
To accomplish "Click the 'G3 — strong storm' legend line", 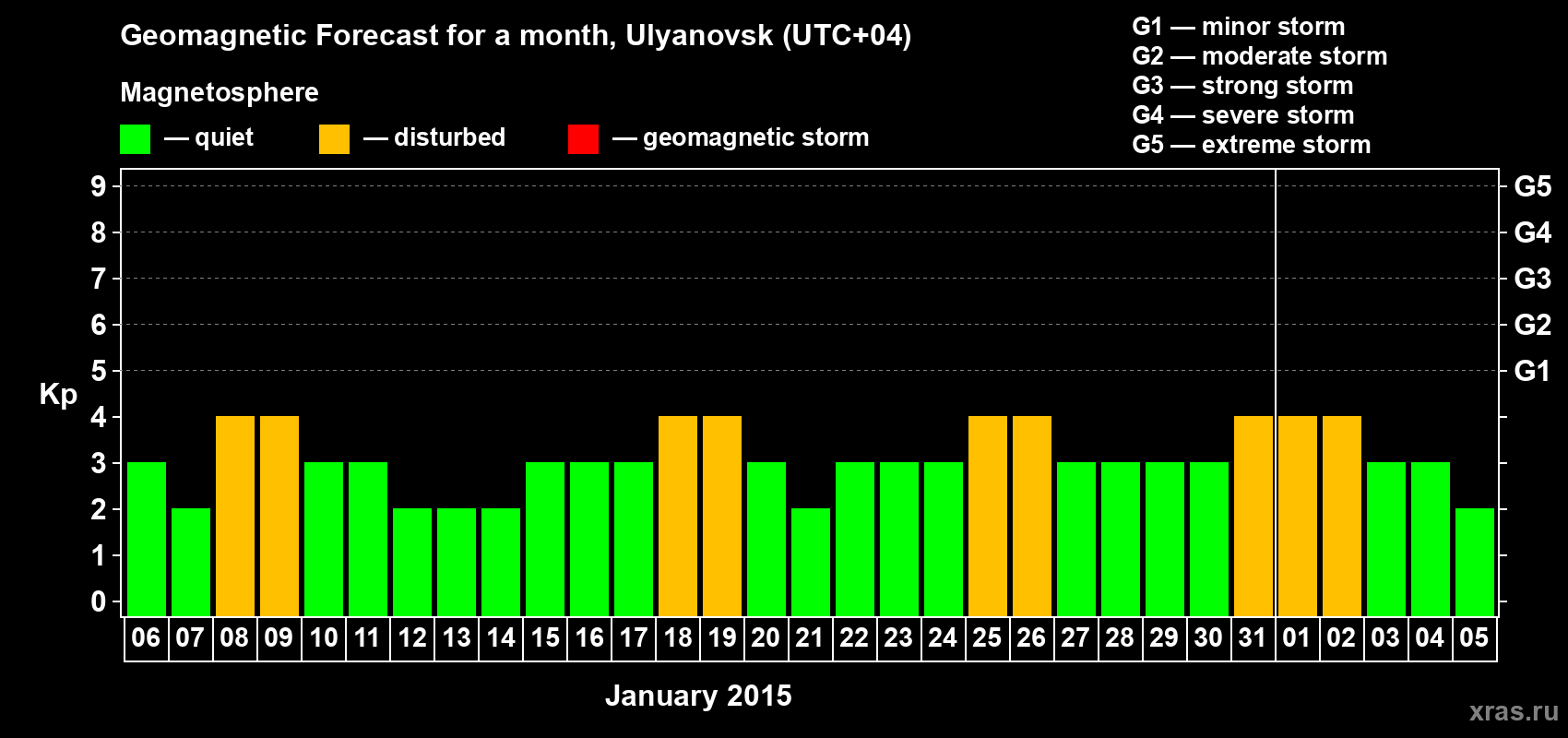I will (x=1242, y=86).
